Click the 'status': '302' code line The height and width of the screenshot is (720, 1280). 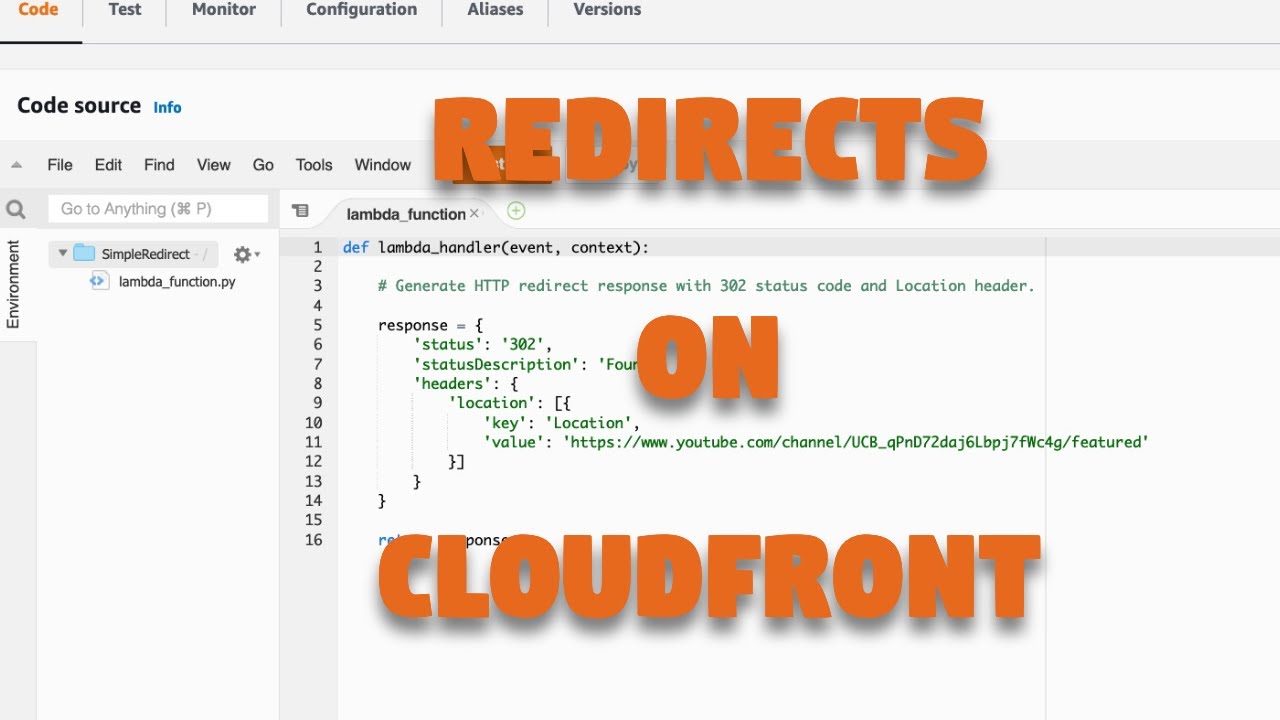(483, 345)
